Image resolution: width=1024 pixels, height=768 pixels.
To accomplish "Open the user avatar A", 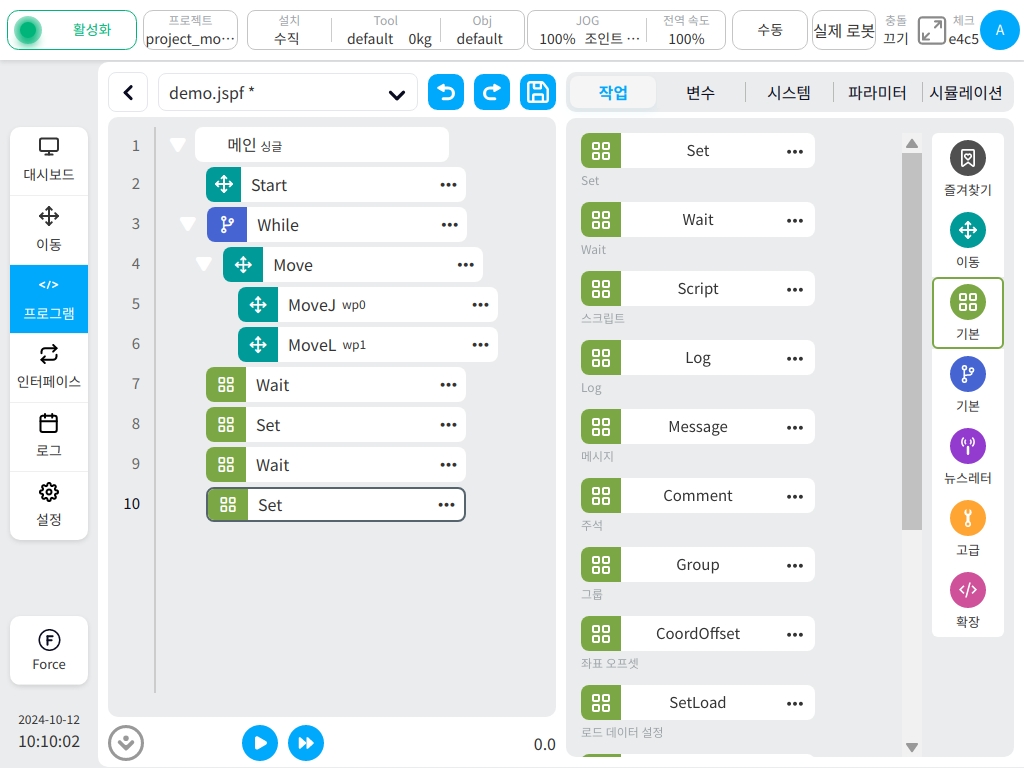I will click(x=999, y=30).
